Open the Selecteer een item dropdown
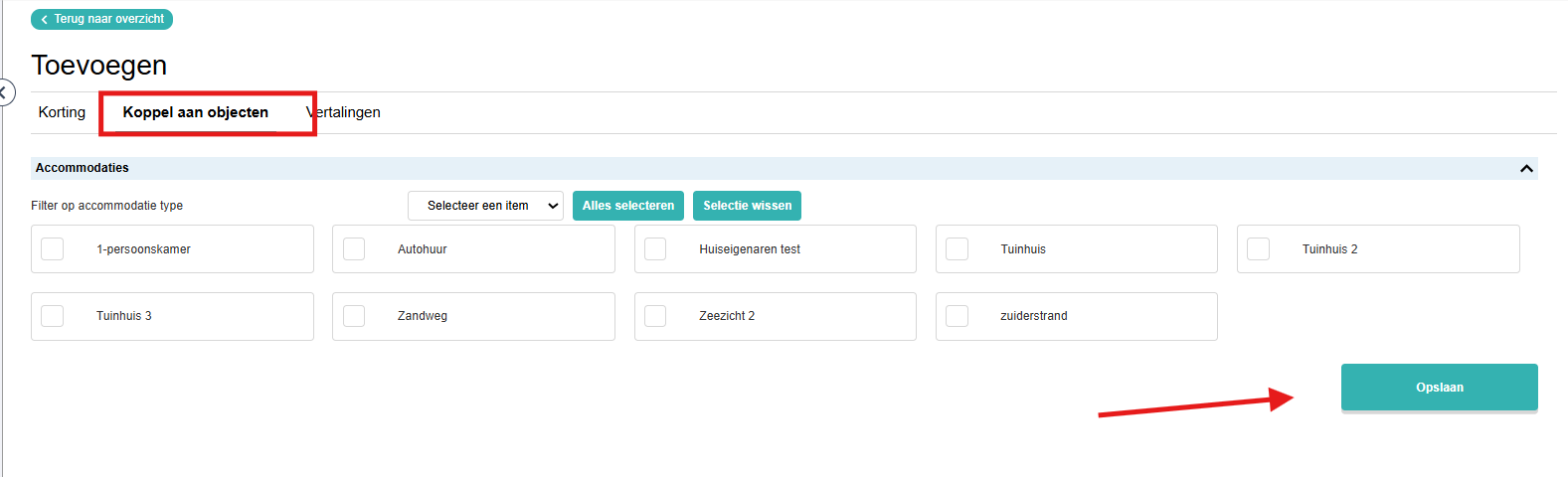Screen dimensions: 1568x477 (485, 206)
